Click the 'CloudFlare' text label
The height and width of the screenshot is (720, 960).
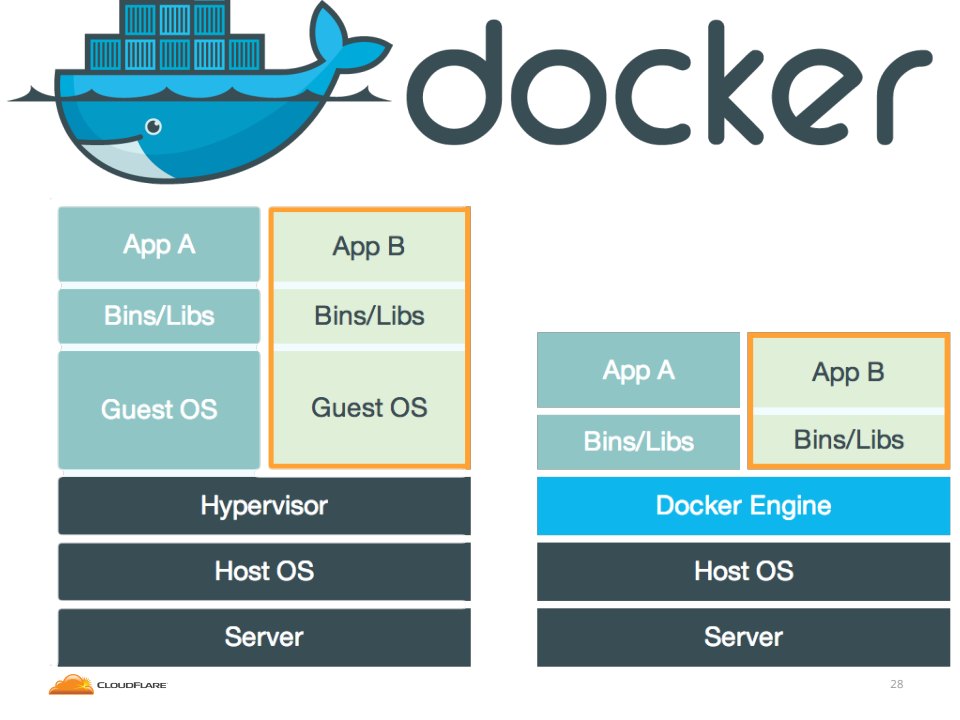click(x=132, y=685)
